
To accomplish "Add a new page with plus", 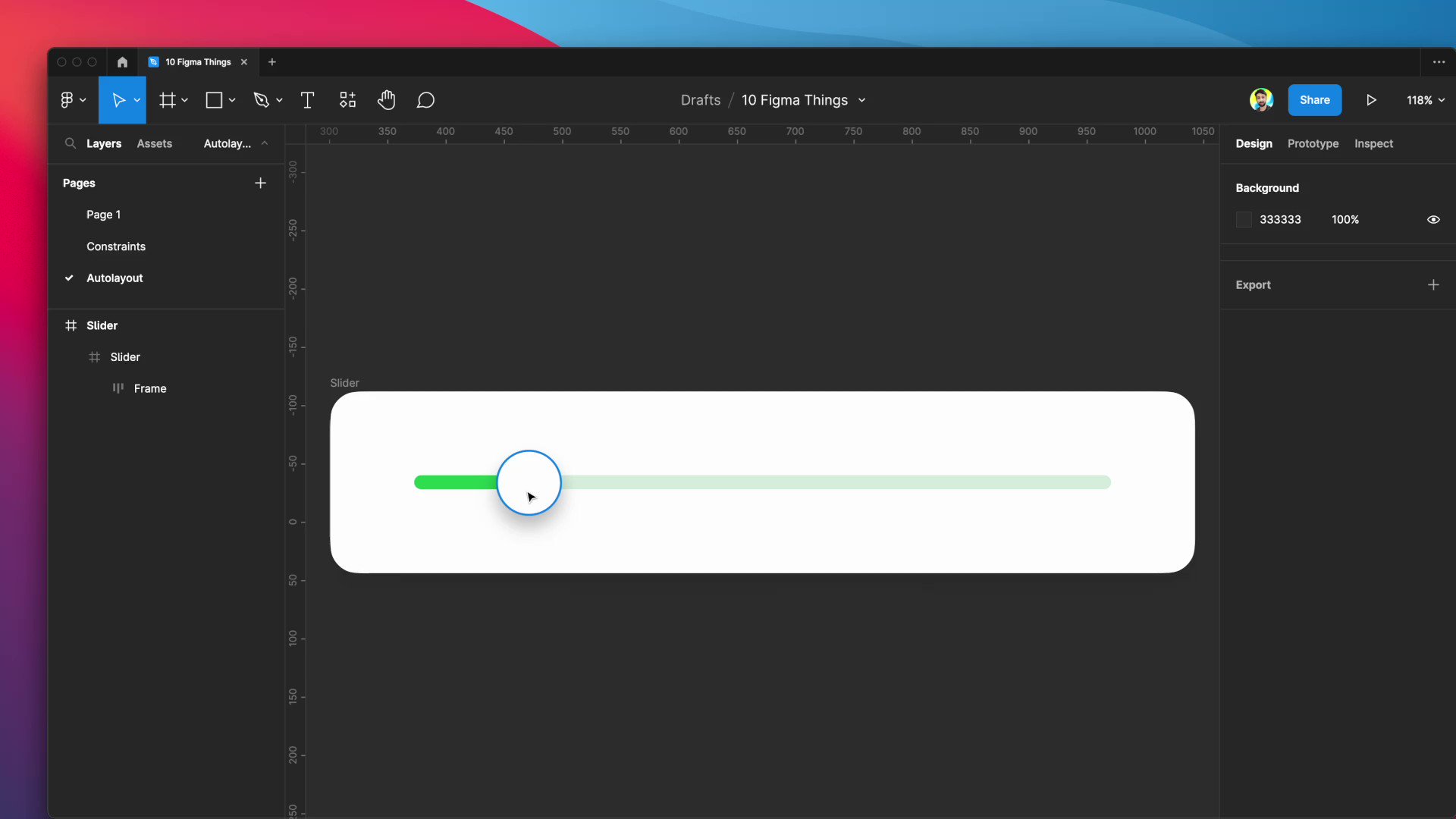I will point(260,183).
